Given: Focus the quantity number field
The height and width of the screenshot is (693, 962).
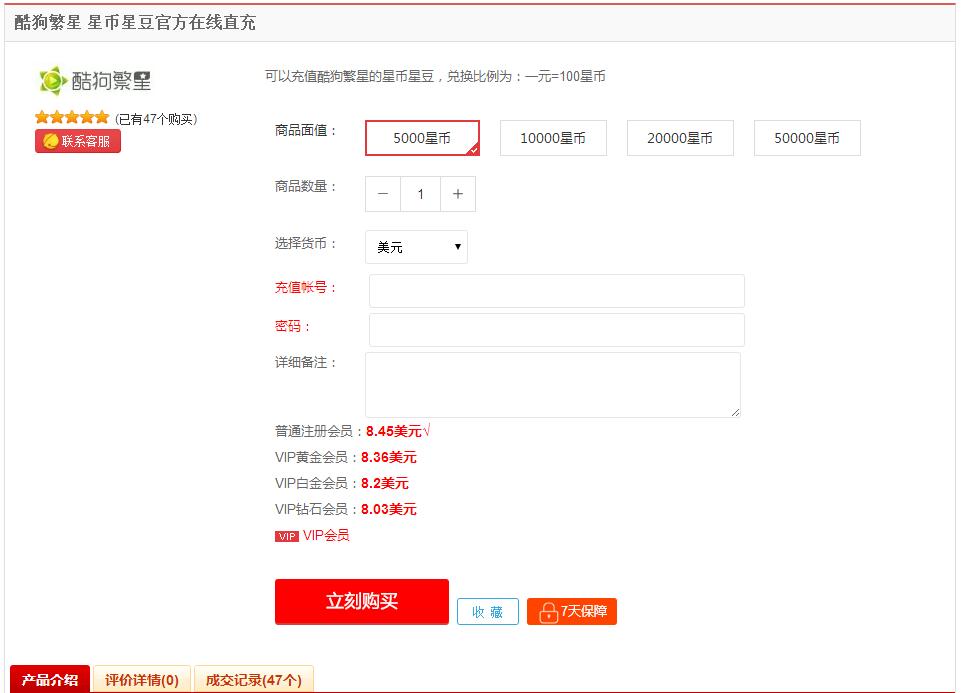Looking at the screenshot, I should [x=420, y=194].
